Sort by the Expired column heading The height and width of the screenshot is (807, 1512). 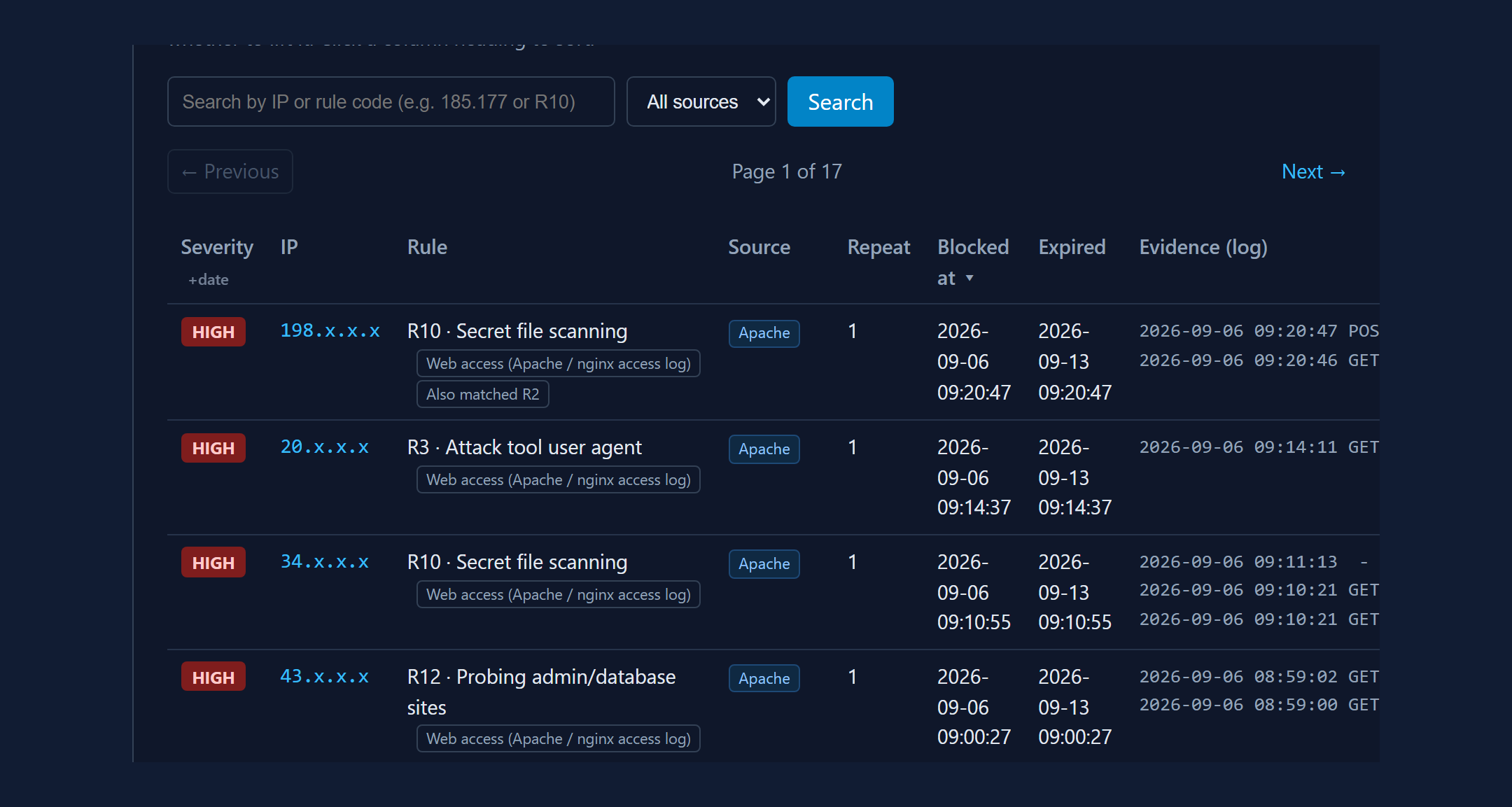(1072, 247)
